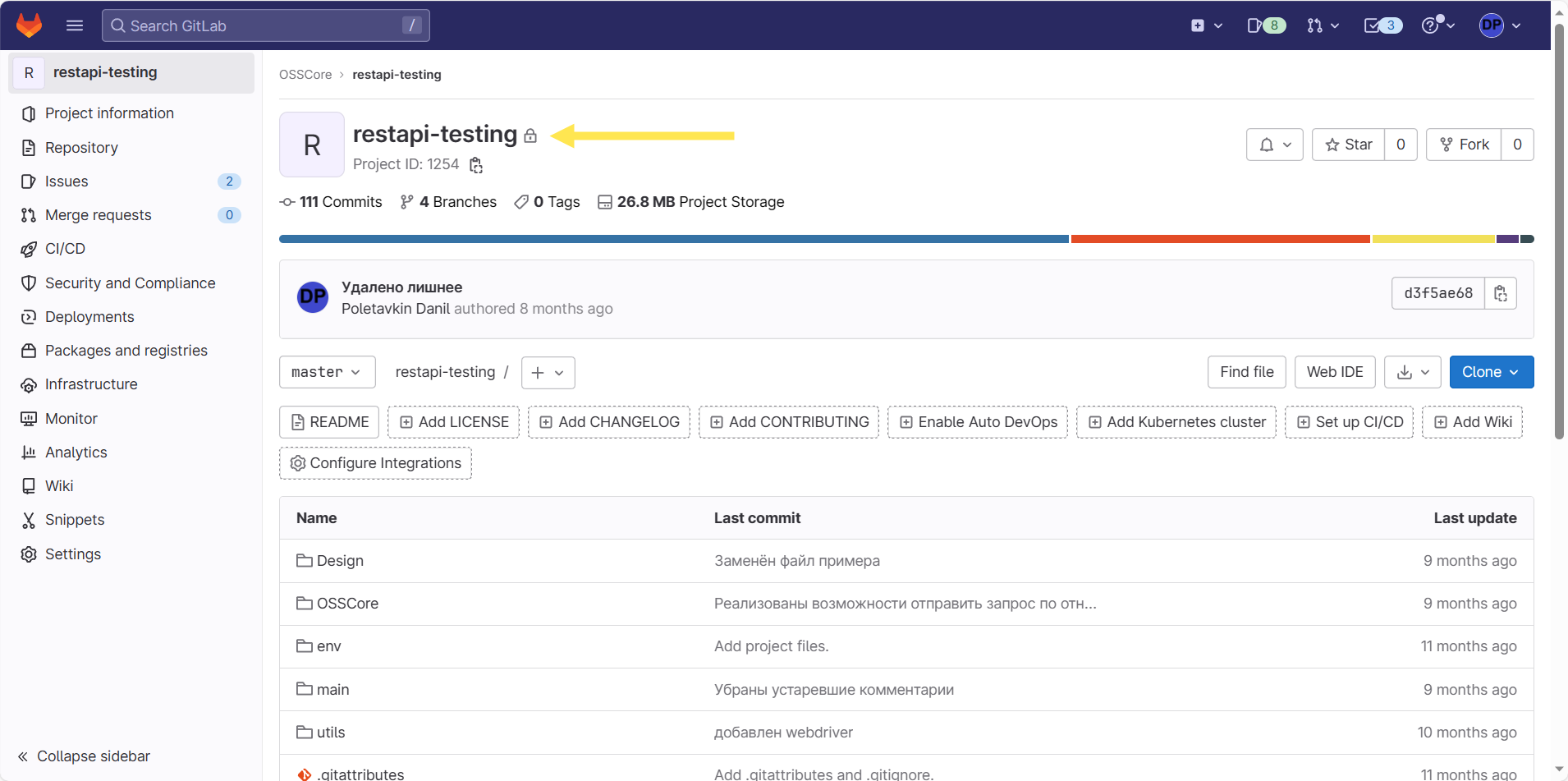Open Settings in sidebar
Screen dimensions: 1568x781
pos(131,554)
